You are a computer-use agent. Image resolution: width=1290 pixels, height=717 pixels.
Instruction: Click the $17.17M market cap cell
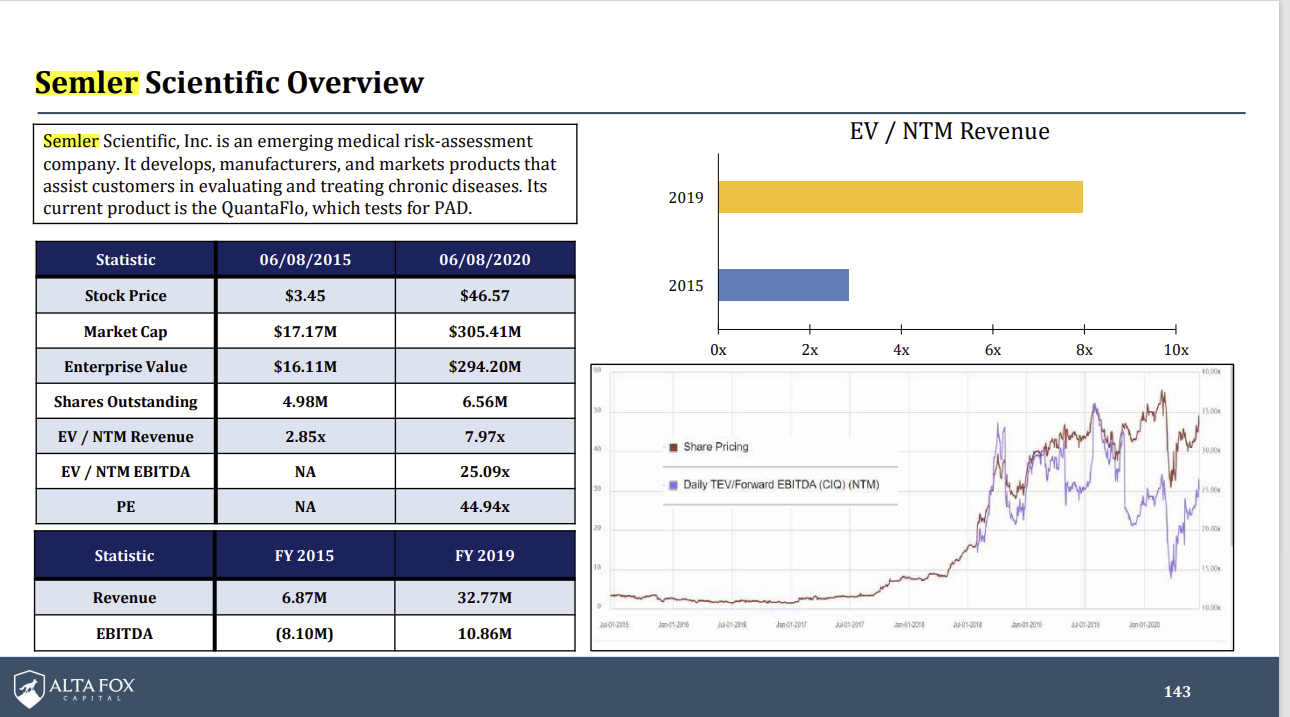[x=305, y=331]
